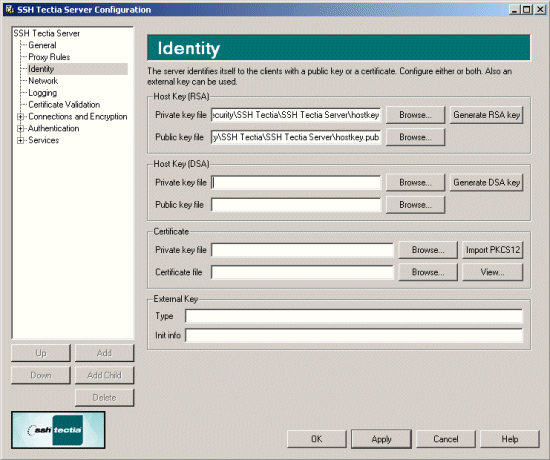Open the General settings page
550x460 pixels.
coord(42,45)
